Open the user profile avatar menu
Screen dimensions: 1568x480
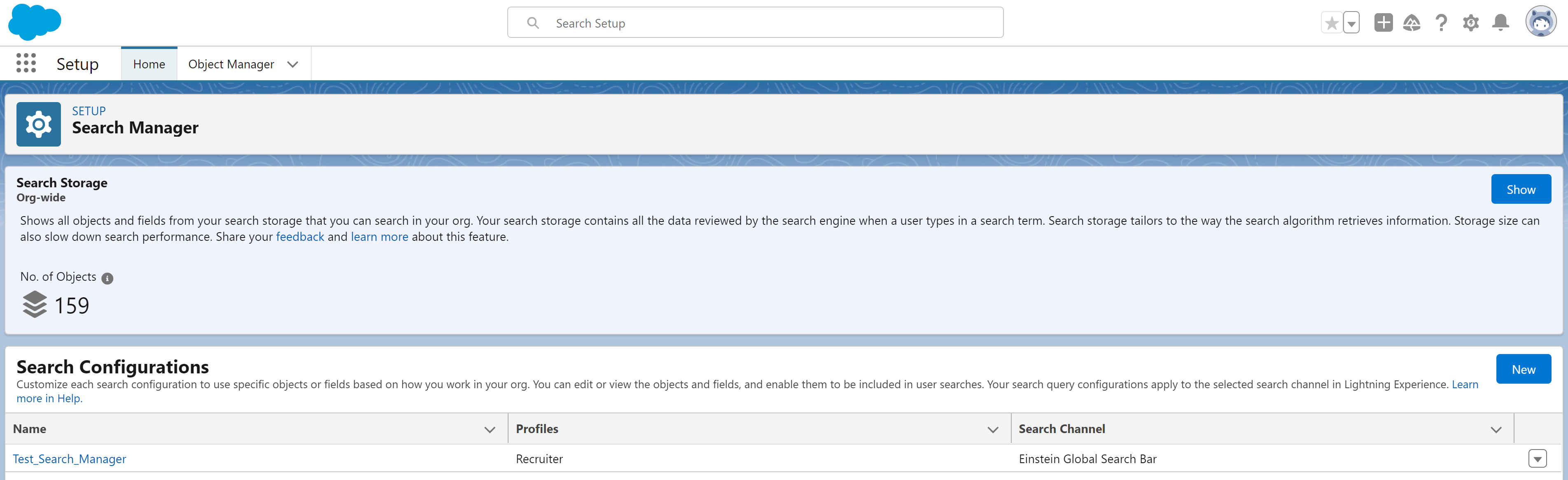point(1540,22)
